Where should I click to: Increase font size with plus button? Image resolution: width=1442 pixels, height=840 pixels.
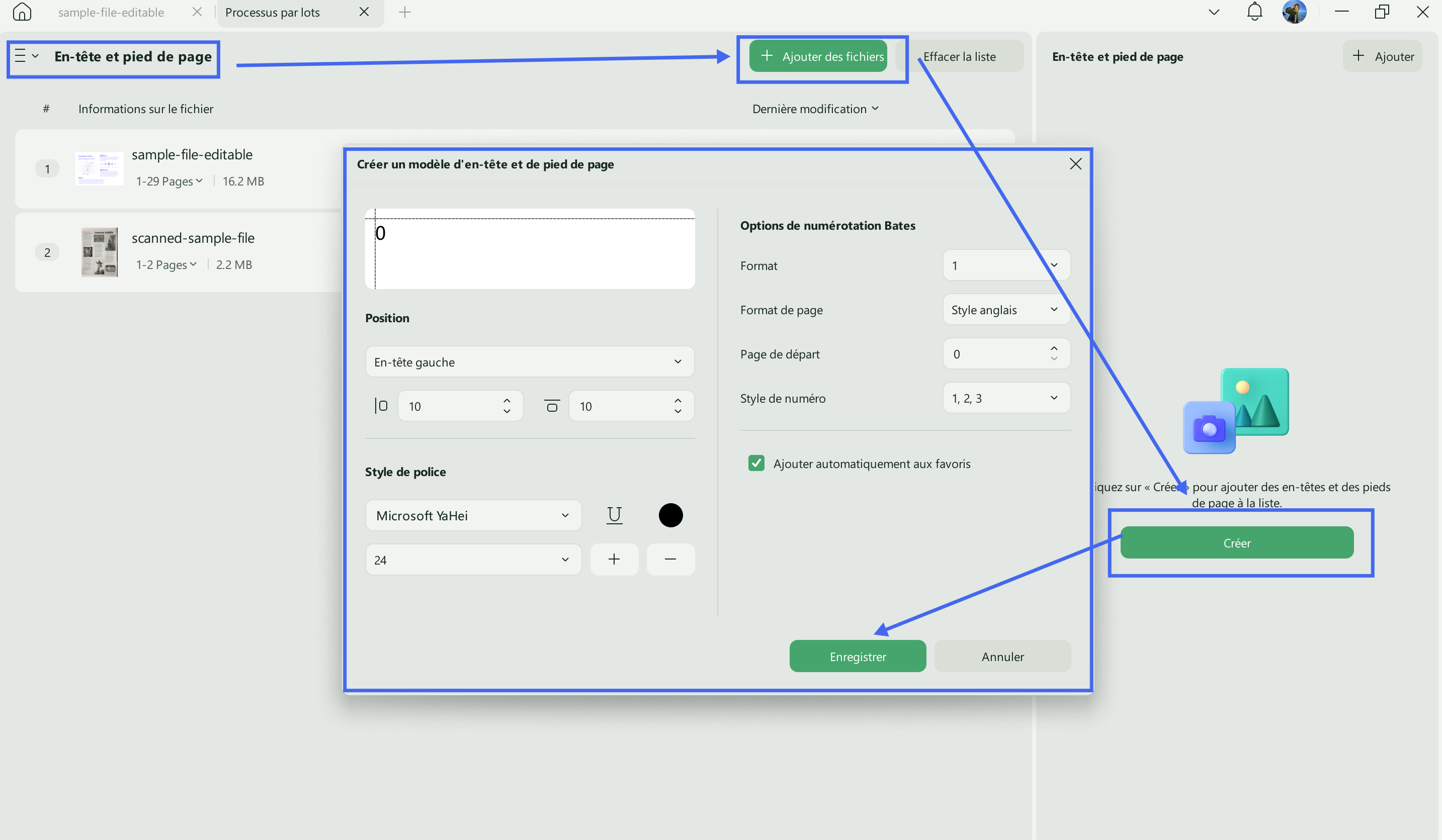tap(614, 559)
